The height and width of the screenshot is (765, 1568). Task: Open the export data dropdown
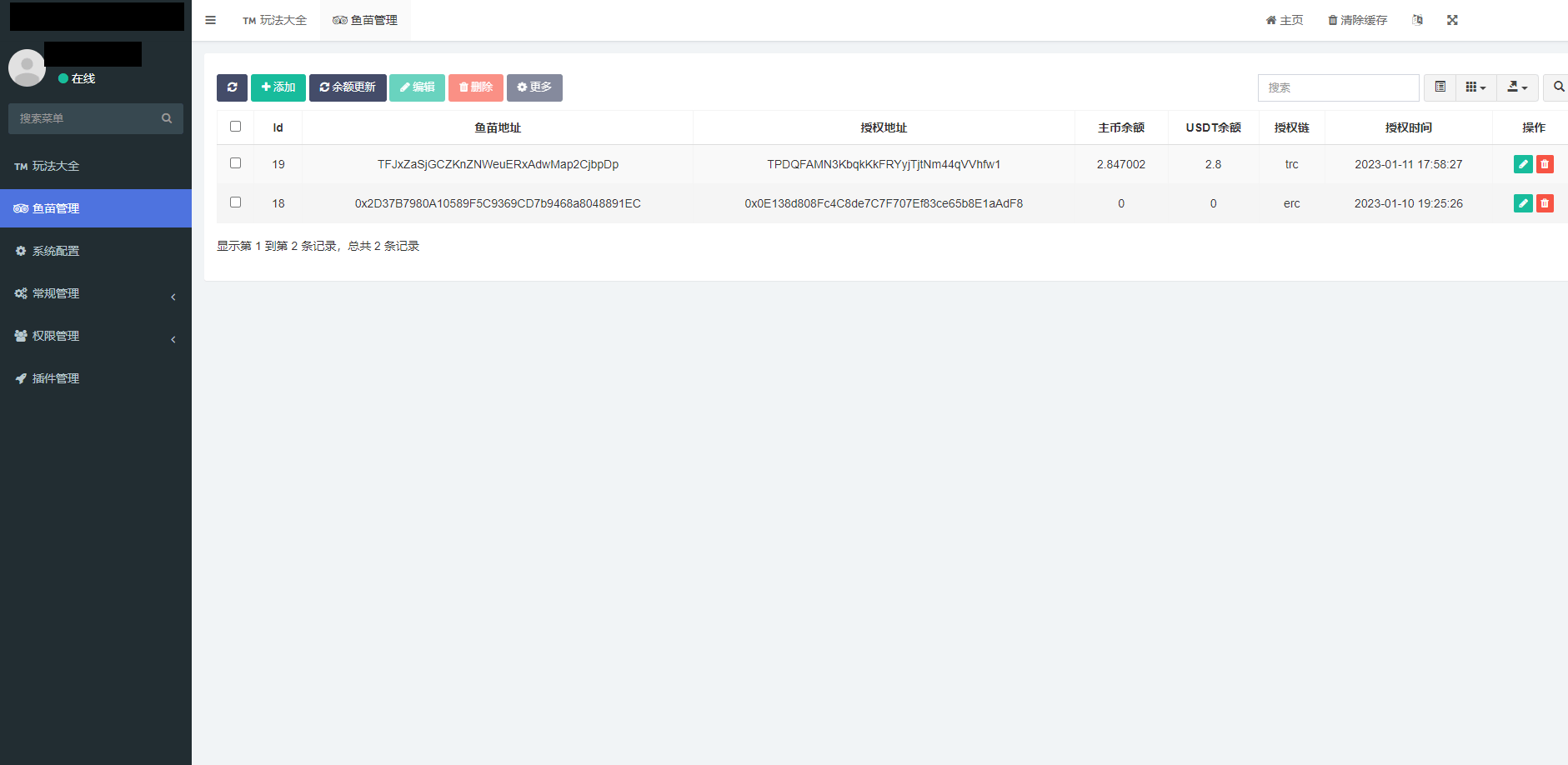click(1517, 87)
